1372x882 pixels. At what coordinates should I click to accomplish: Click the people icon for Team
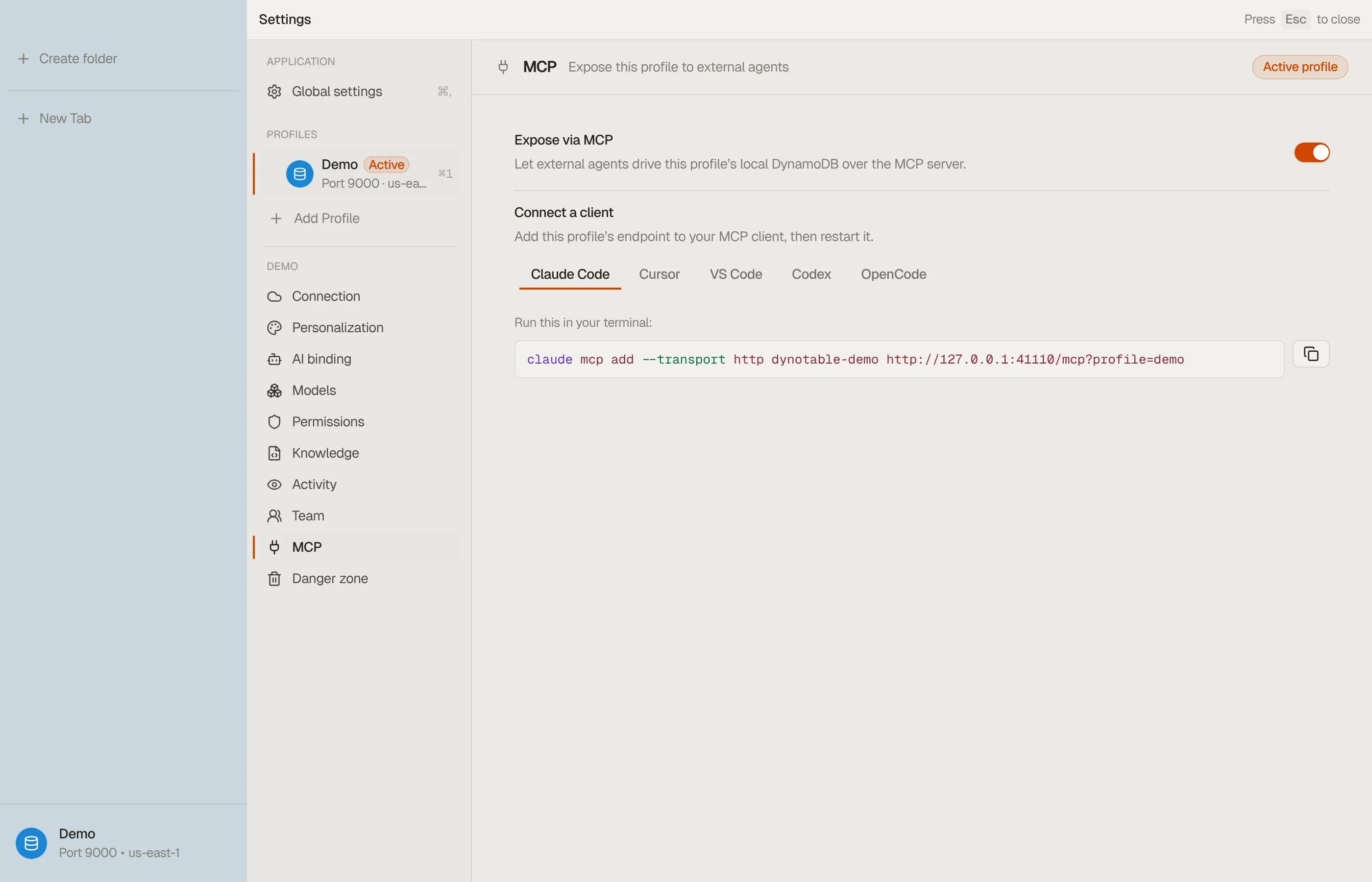[274, 516]
